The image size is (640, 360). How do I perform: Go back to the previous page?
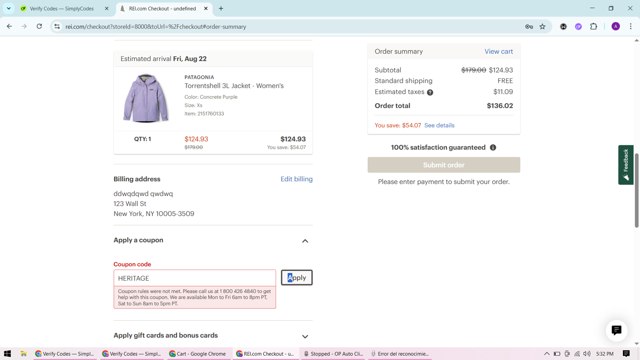click(9, 27)
